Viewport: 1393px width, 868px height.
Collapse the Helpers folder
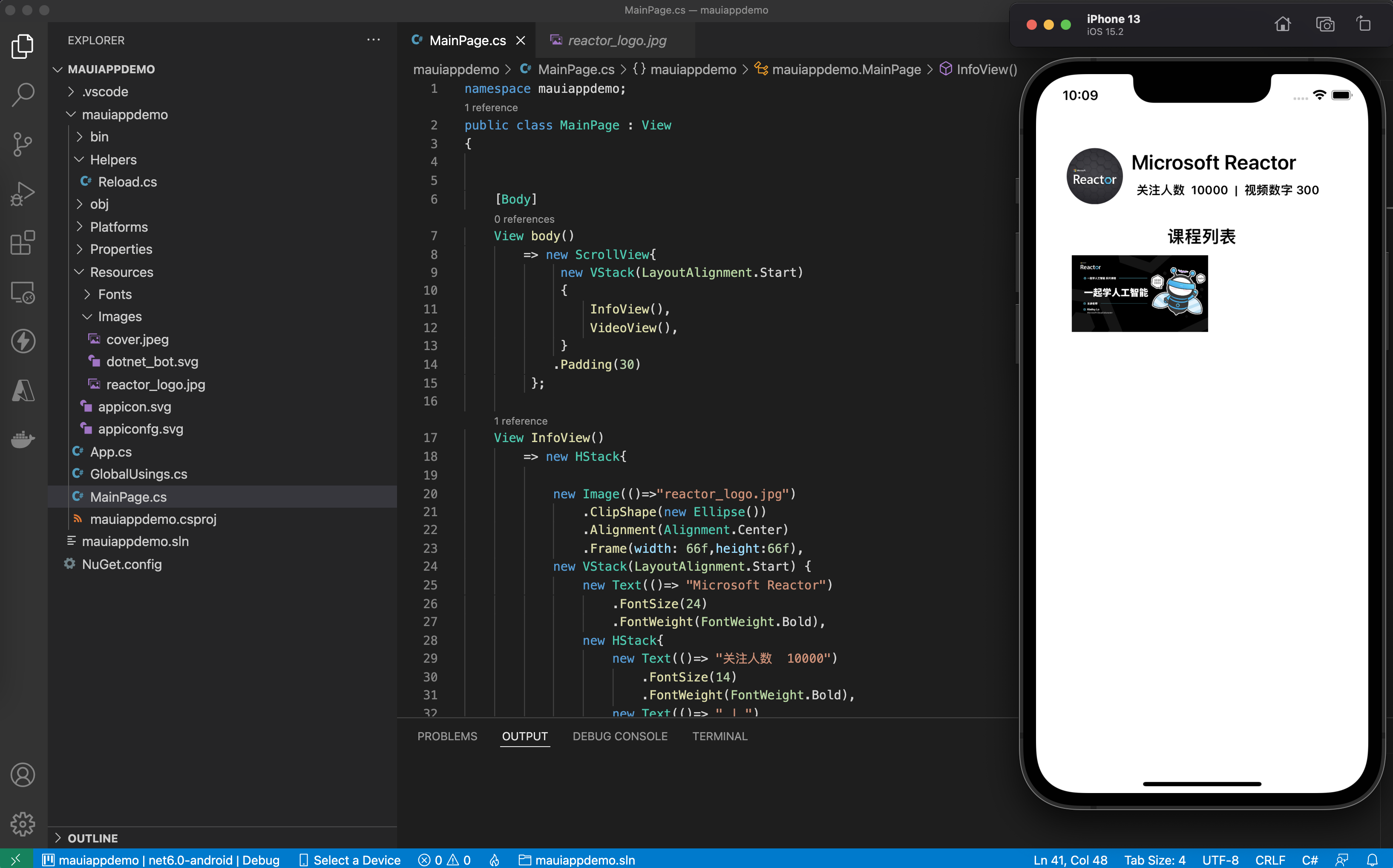(x=113, y=160)
